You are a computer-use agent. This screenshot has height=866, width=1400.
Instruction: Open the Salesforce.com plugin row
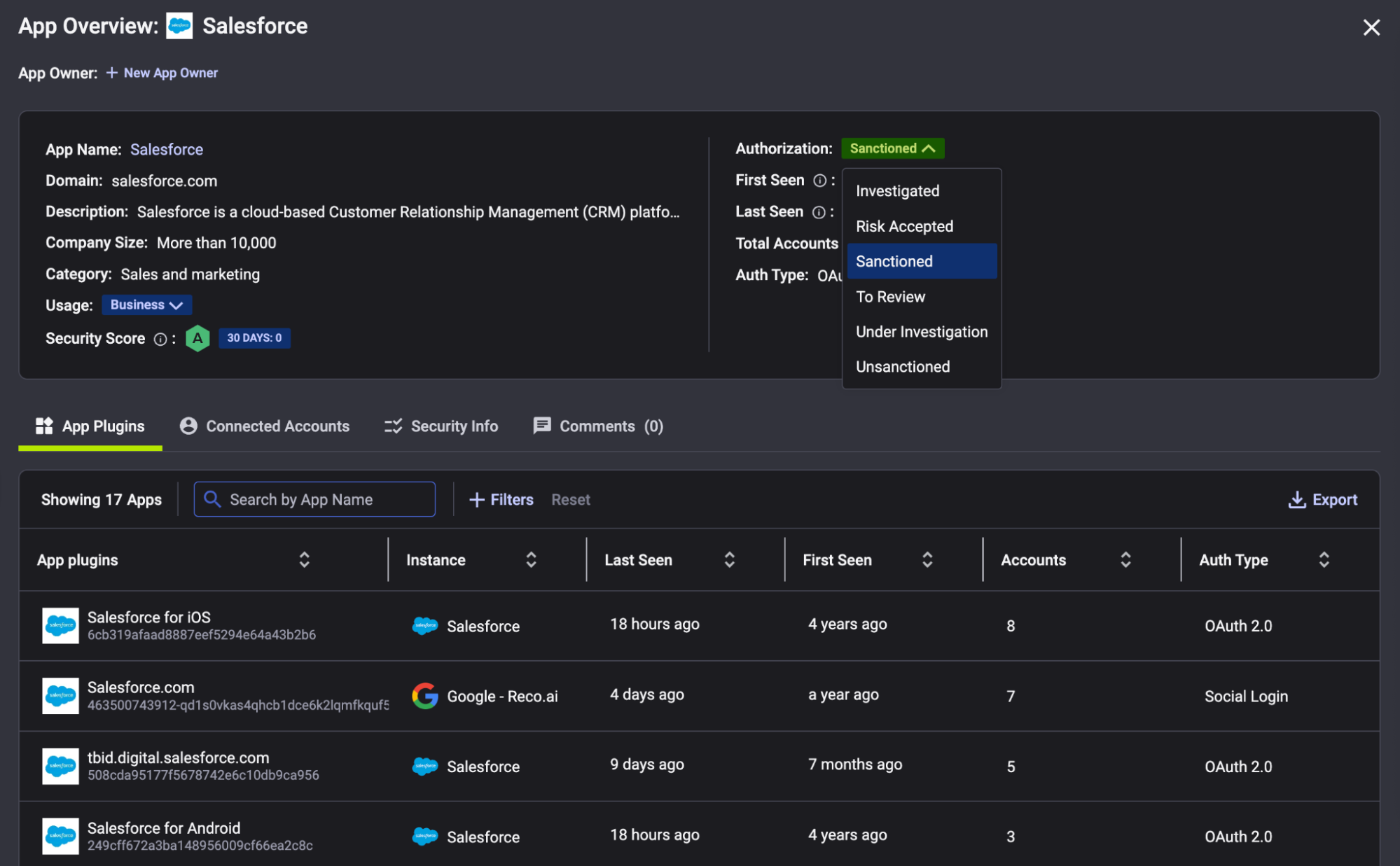[x=699, y=696]
